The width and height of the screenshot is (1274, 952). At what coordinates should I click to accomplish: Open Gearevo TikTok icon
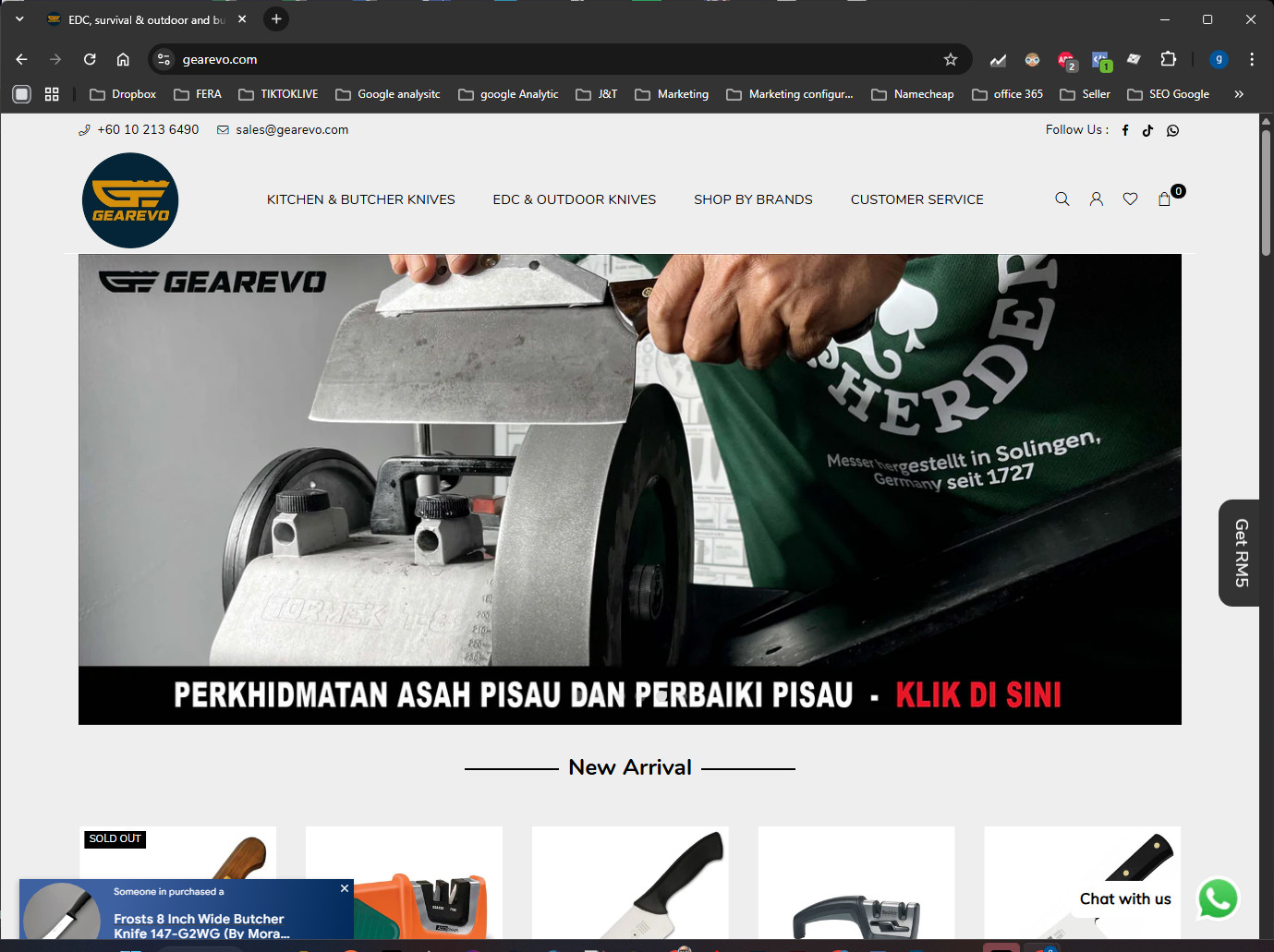tap(1147, 130)
